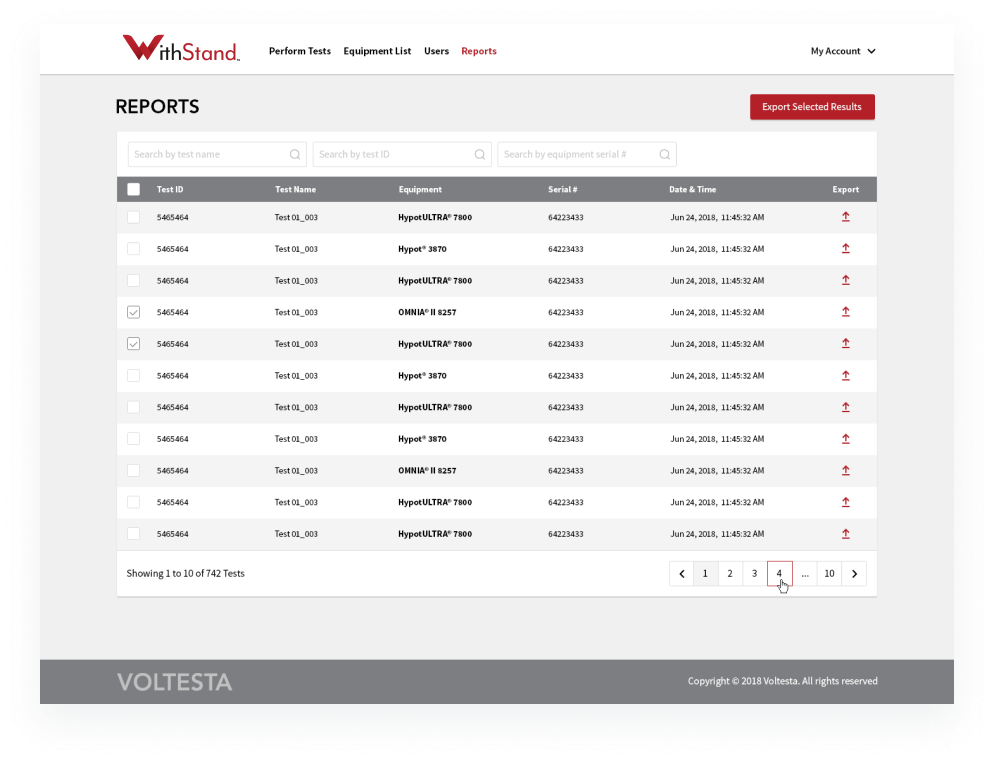The width and height of the screenshot is (994, 760).
Task: Click the test name search magnifier icon
Action: coord(295,155)
